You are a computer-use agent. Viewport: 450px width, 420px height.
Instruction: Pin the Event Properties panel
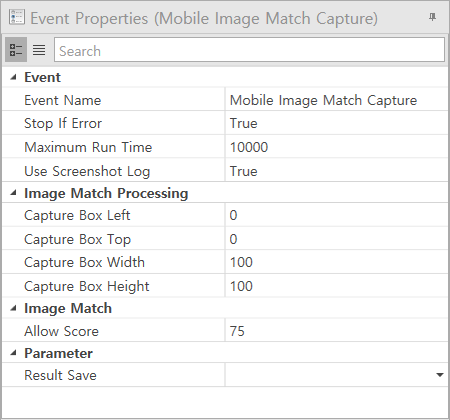pos(432,17)
